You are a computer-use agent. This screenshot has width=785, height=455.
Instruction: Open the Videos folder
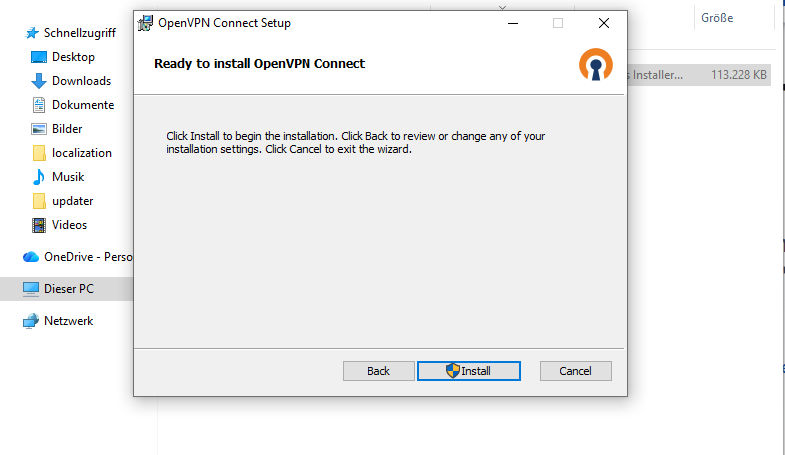pyautogui.click(x=69, y=225)
